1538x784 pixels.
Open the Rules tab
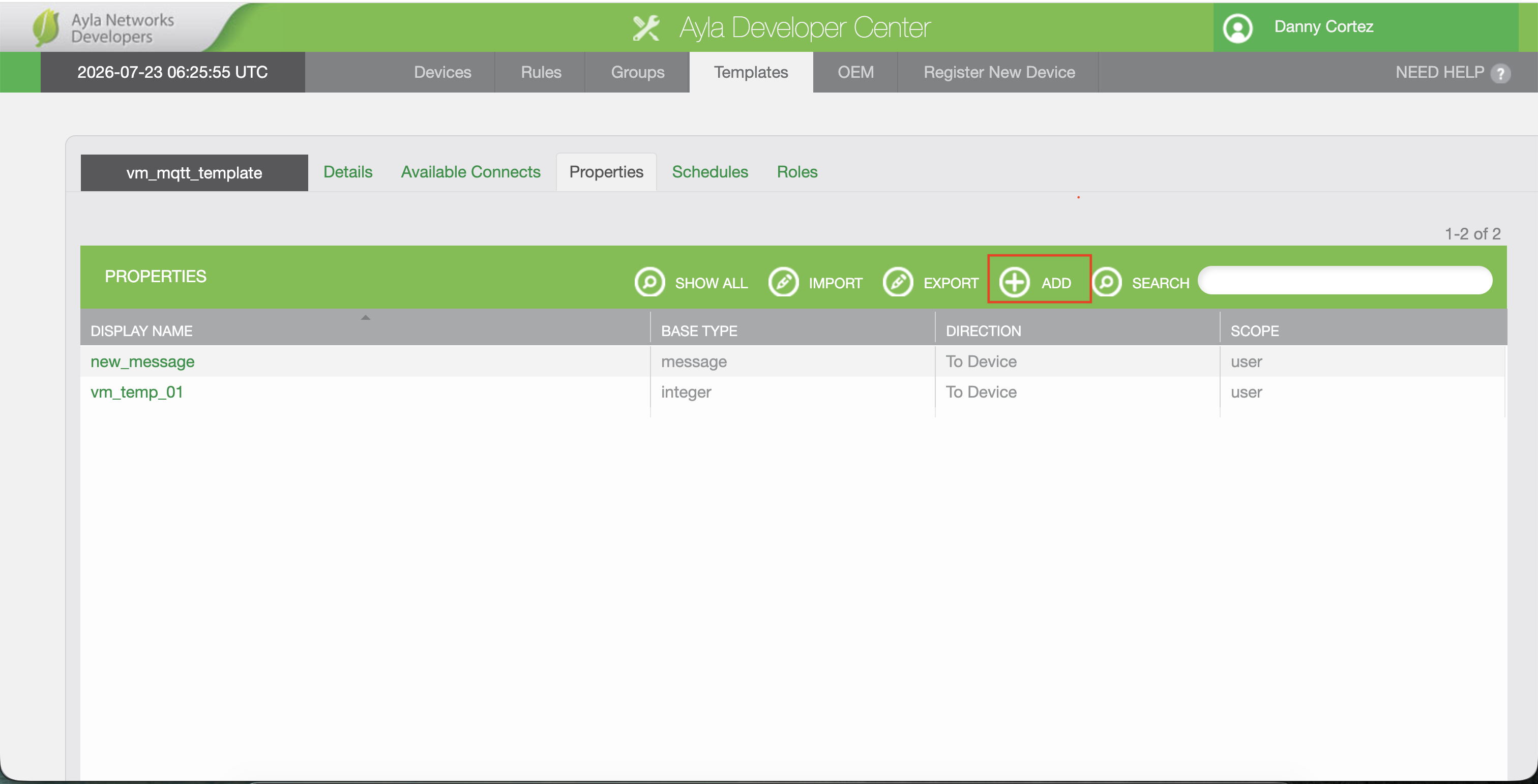pos(541,72)
